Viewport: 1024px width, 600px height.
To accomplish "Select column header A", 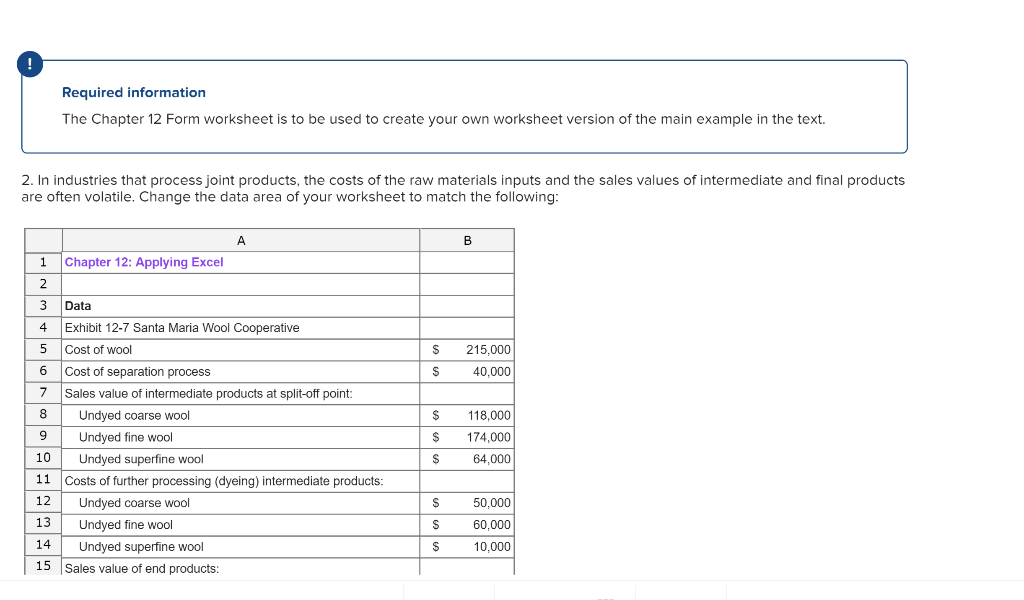I will click(240, 240).
